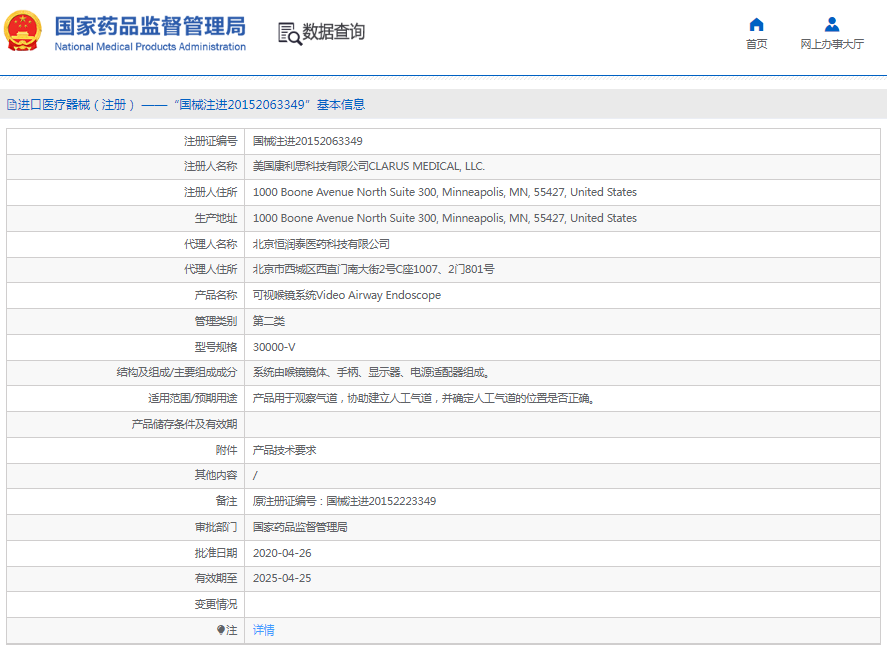The width and height of the screenshot is (887, 651).
Task: Click the National Medical Products Administration subtitle
Action: click(x=150, y=47)
